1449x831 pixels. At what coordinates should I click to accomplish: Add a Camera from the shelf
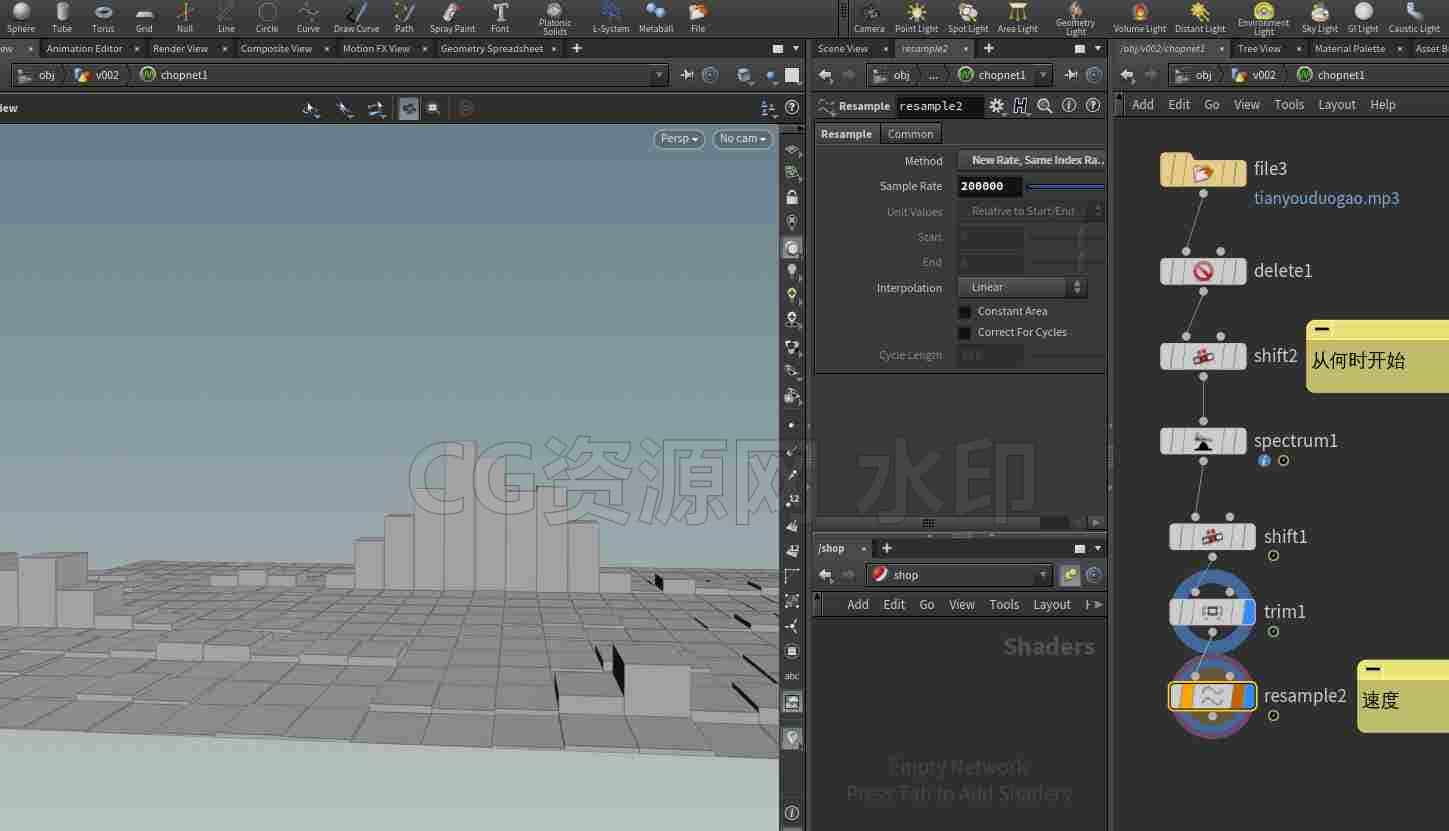click(x=869, y=17)
